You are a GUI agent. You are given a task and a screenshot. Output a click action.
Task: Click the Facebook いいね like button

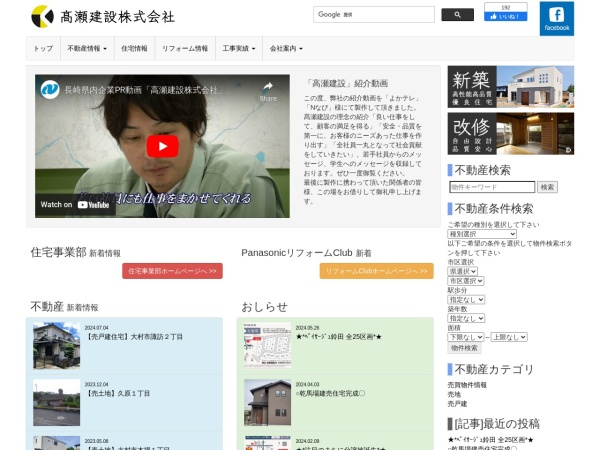click(x=505, y=16)
